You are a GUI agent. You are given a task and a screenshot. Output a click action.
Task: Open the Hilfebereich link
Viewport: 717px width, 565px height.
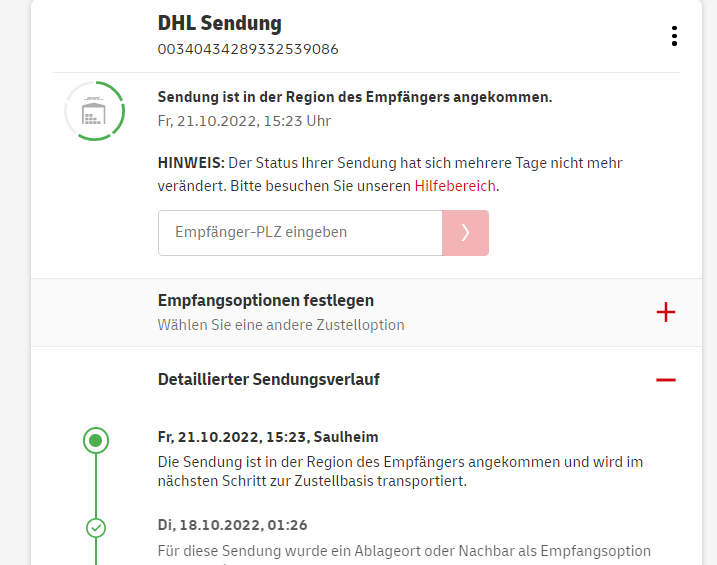455,186
